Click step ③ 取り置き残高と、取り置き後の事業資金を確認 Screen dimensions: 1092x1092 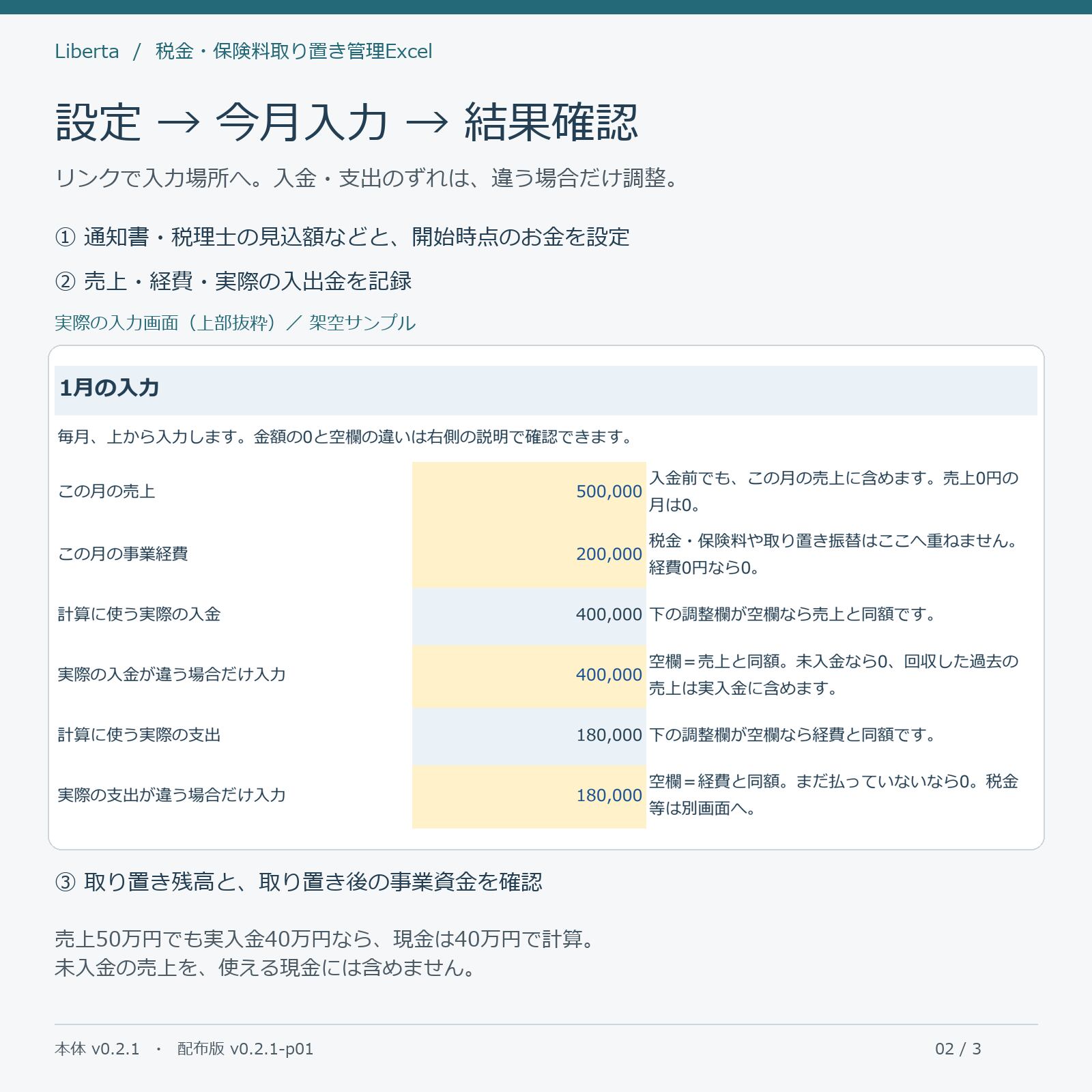click(298, 882)
